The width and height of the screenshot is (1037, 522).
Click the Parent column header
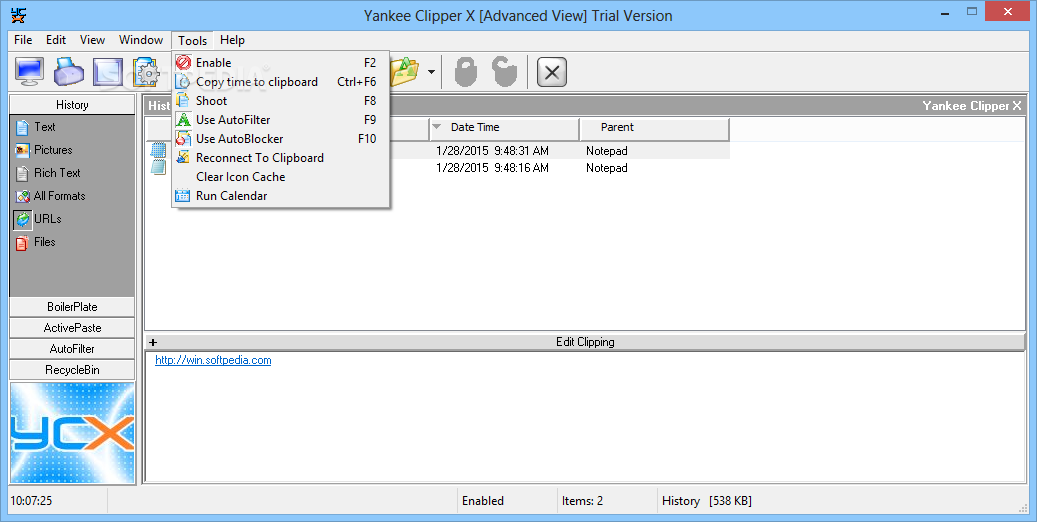654,128
